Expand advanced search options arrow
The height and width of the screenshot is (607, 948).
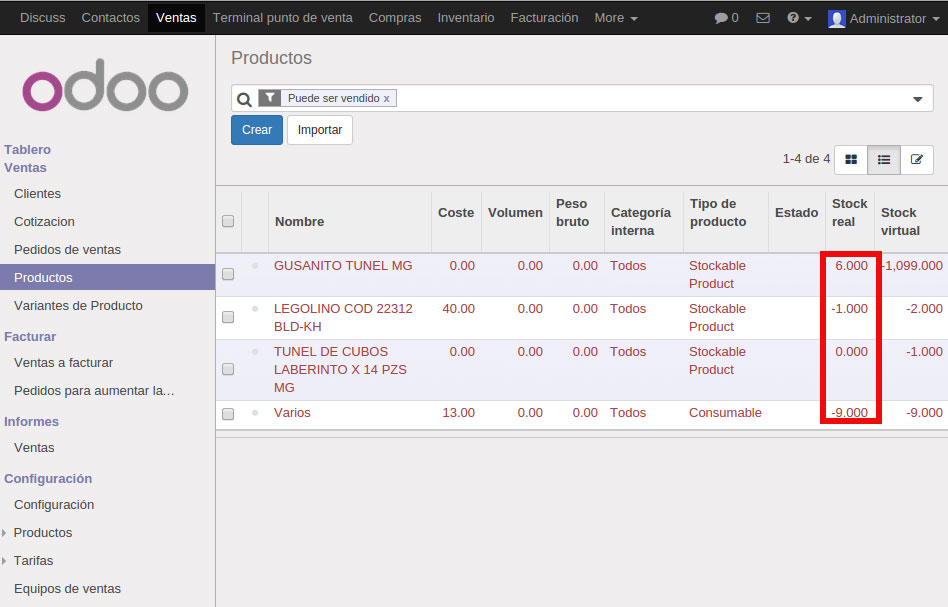click(918, 99)
